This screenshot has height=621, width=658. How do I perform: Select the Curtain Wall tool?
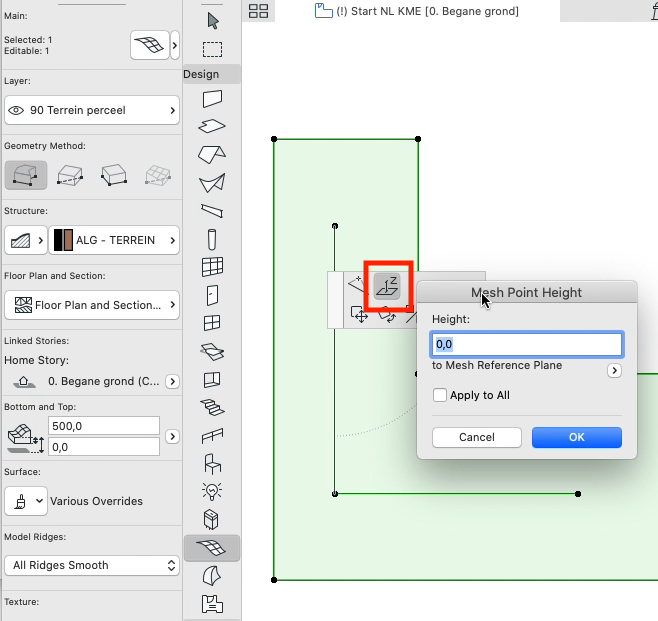(x=212, y=267)
